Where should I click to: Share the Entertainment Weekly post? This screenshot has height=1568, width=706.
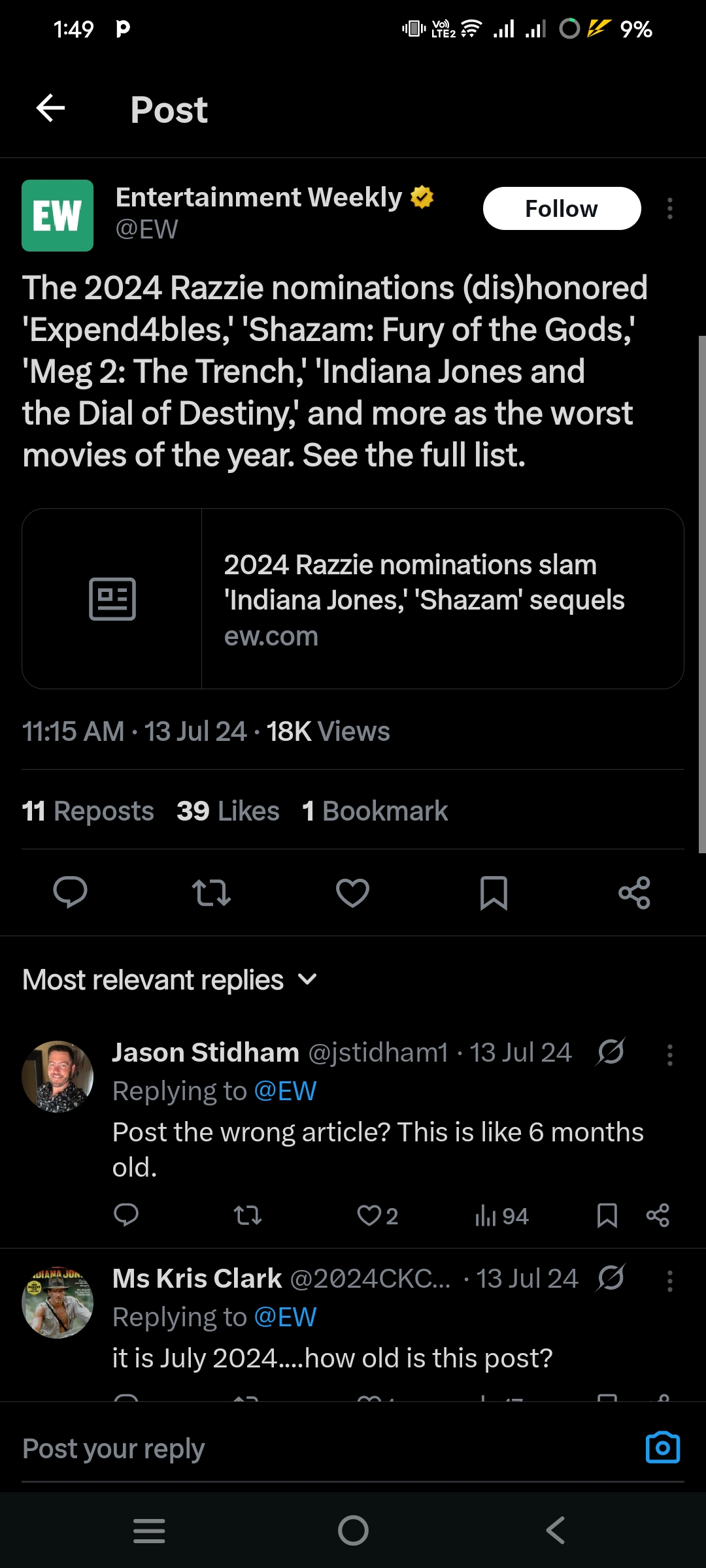pyautogui.click(x=634, y=892)
